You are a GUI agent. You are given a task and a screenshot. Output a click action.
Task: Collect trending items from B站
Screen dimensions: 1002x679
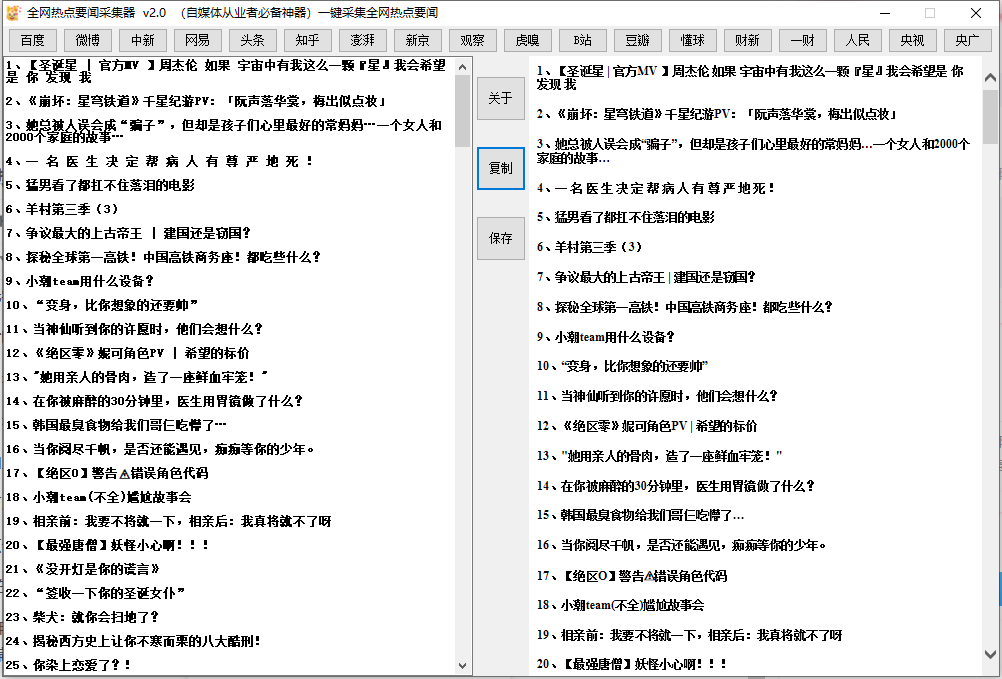[x=582, y=40]
